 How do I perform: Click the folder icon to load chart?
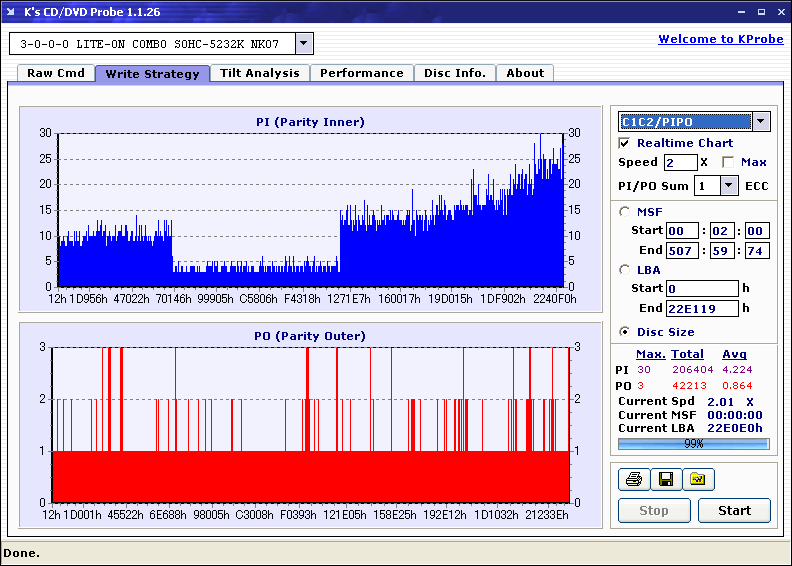pos(698,480)
